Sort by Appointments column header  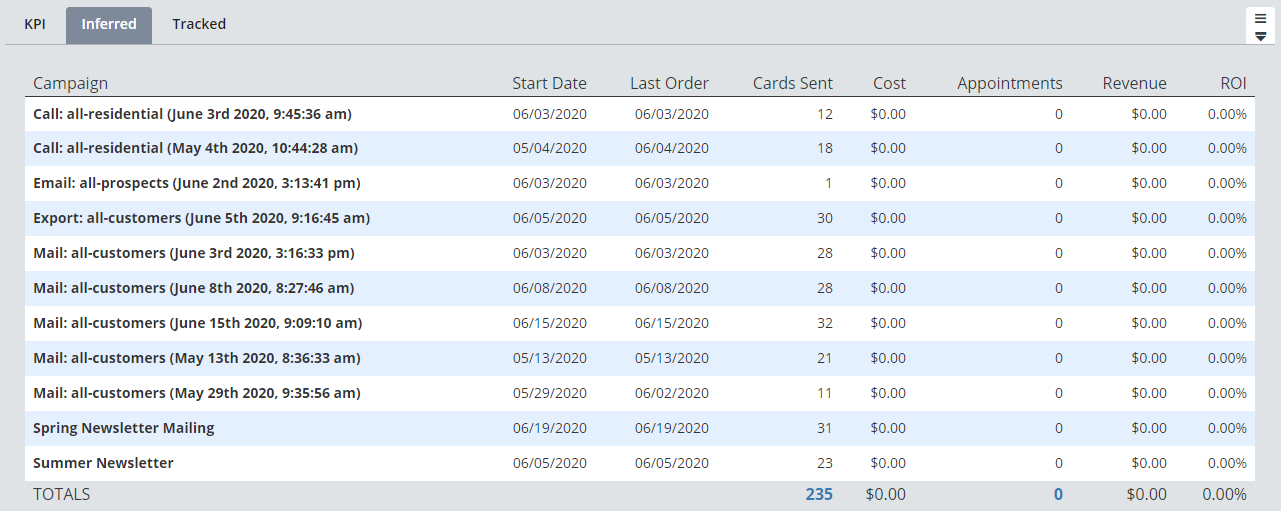[1009, 83]
